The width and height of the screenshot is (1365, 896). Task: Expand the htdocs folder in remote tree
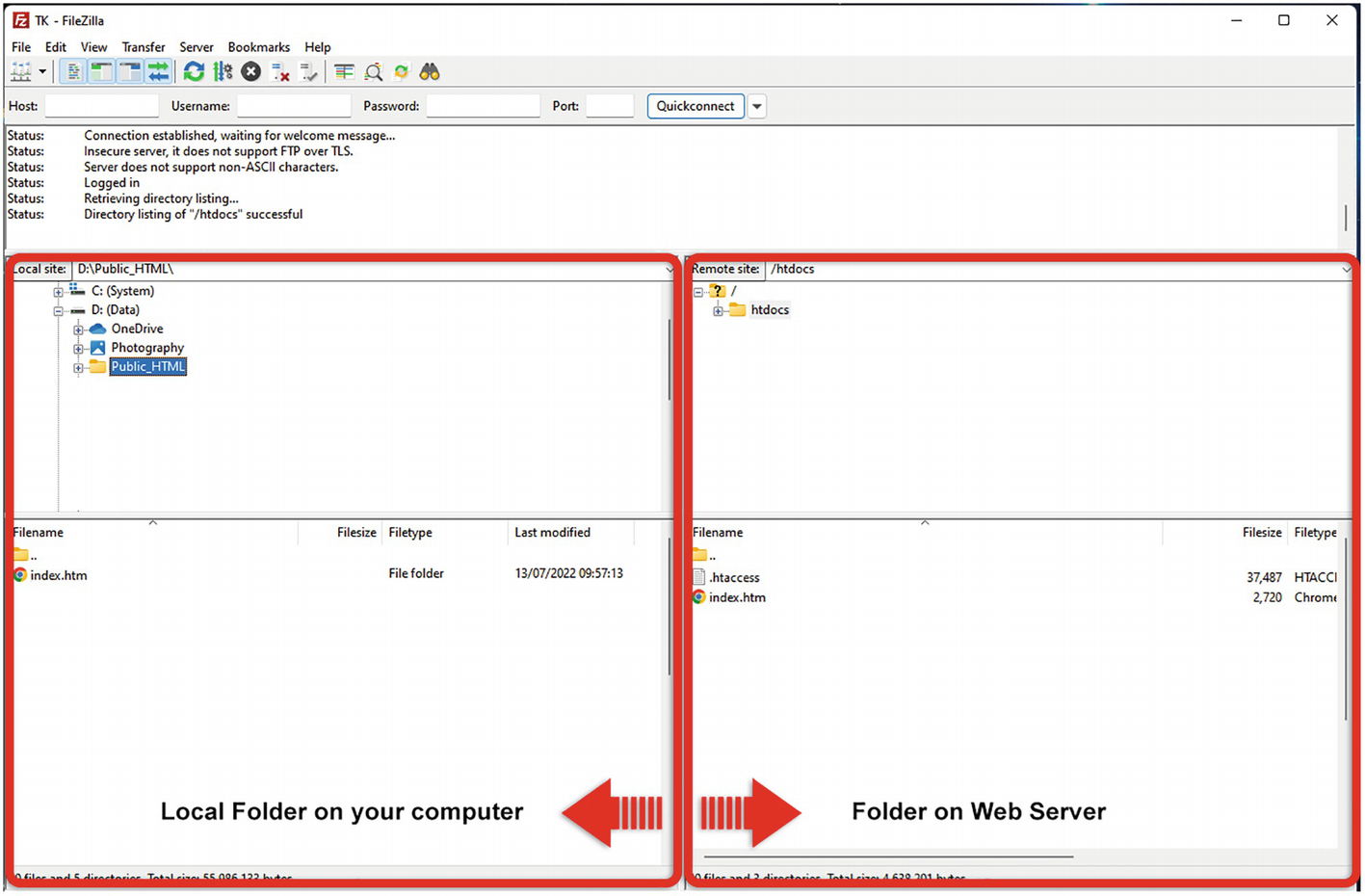pos(718,310)
